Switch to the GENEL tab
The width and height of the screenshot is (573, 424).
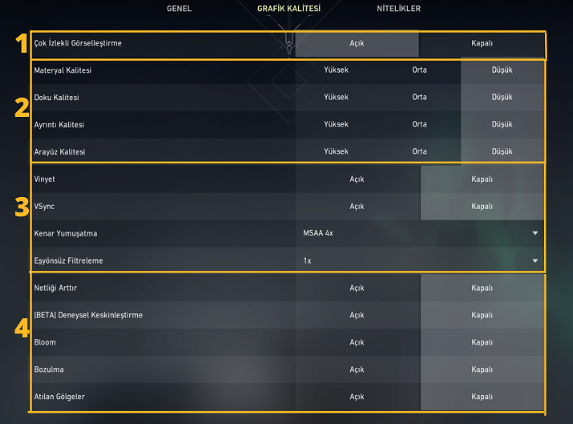point(179,8)
